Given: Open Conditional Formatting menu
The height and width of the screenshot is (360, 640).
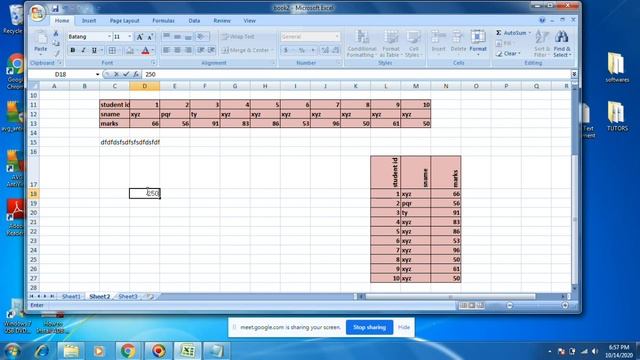Looking at the screenshot, I should [x=361, y=43].
